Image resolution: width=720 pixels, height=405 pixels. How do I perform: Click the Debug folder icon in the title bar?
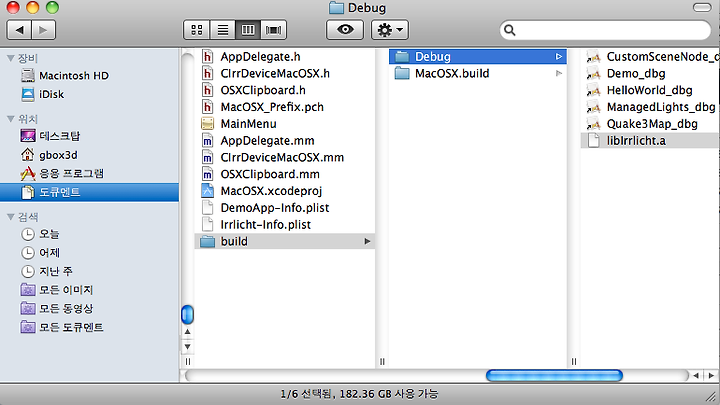pos(337,7)
